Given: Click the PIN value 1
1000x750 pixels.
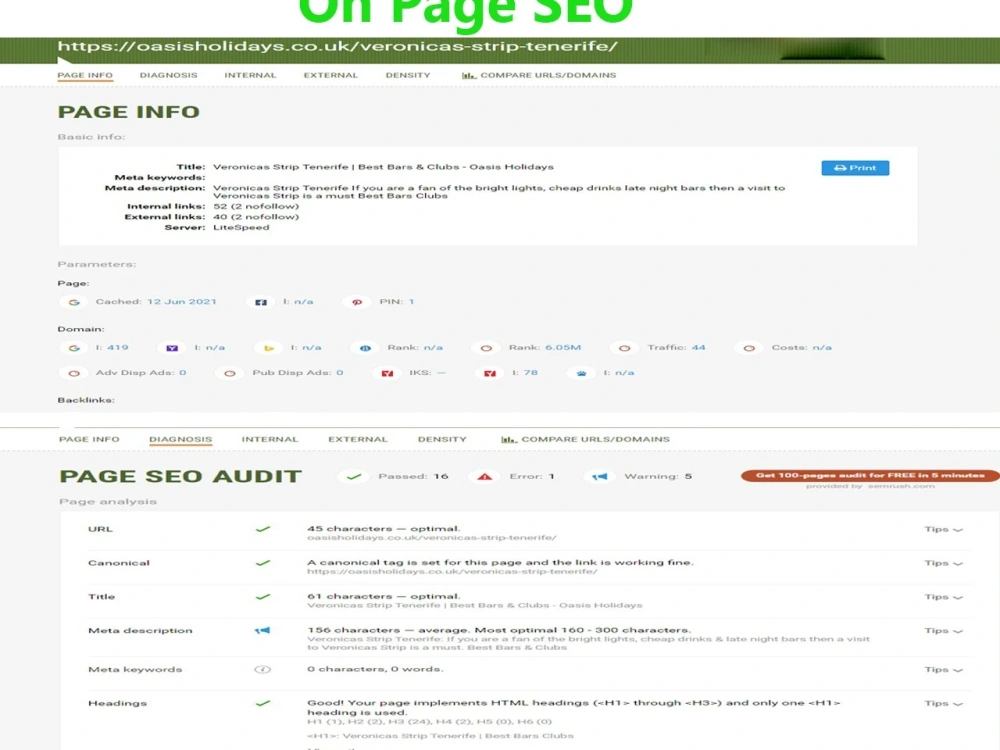Looking at the screenshot, I should (411, 302).
